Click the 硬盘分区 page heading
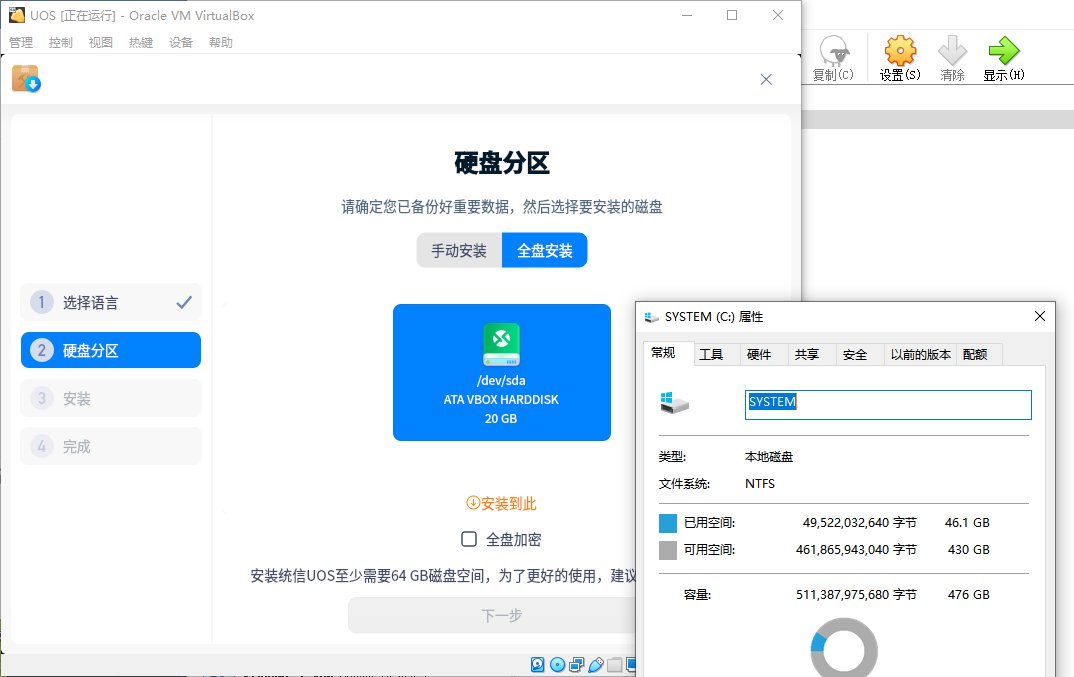The height and width of the screenshot is (677, 1074). (x=501, y=163)
